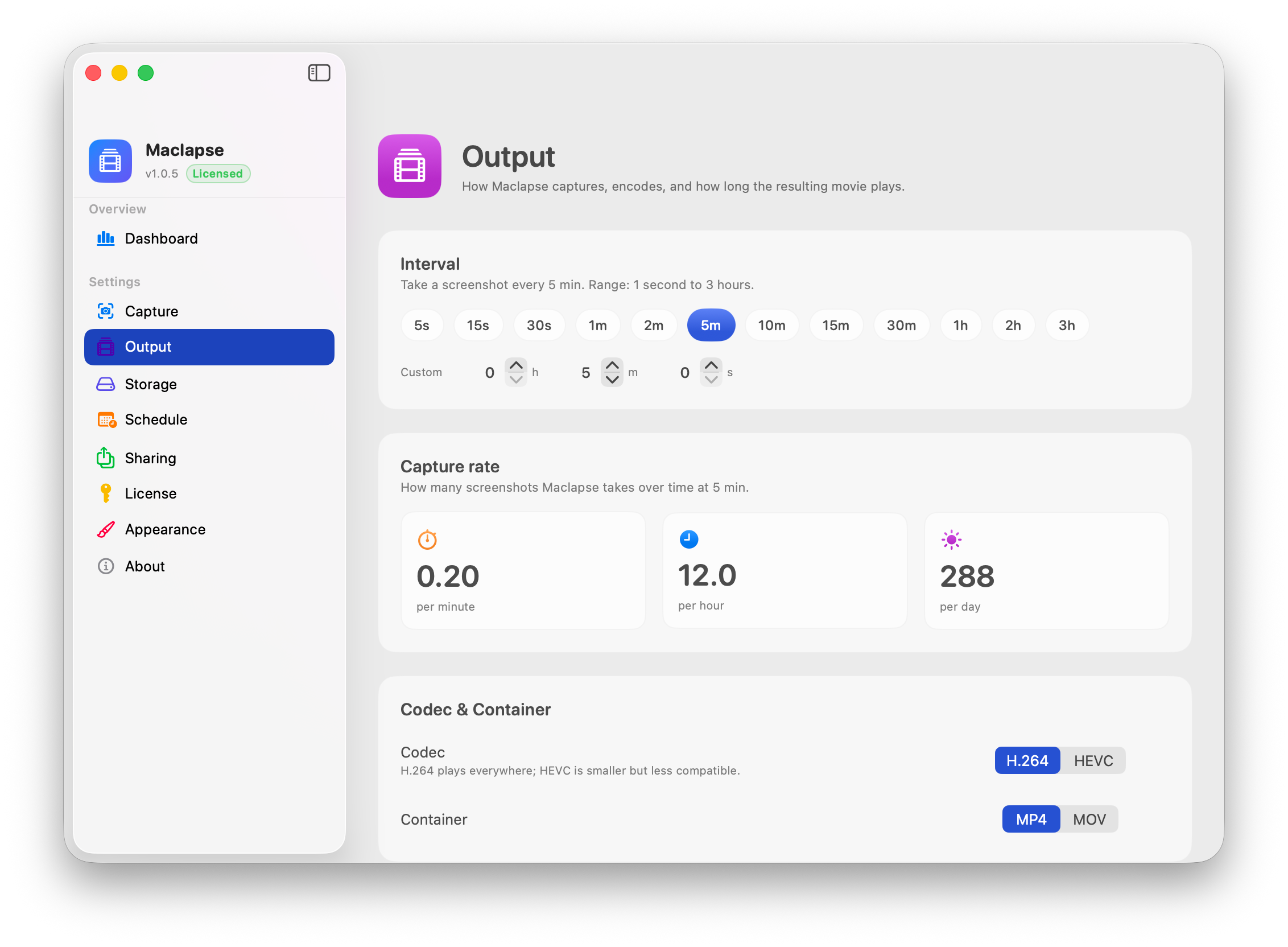The image size is (1288, 947).
Task: Select the Output sidebar item
Action: pos(209,347)
